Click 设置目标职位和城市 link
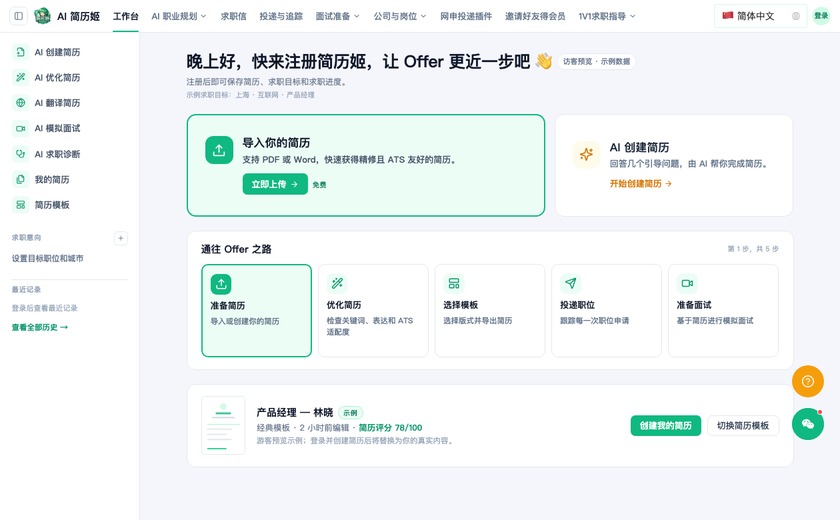 [48, 258]
